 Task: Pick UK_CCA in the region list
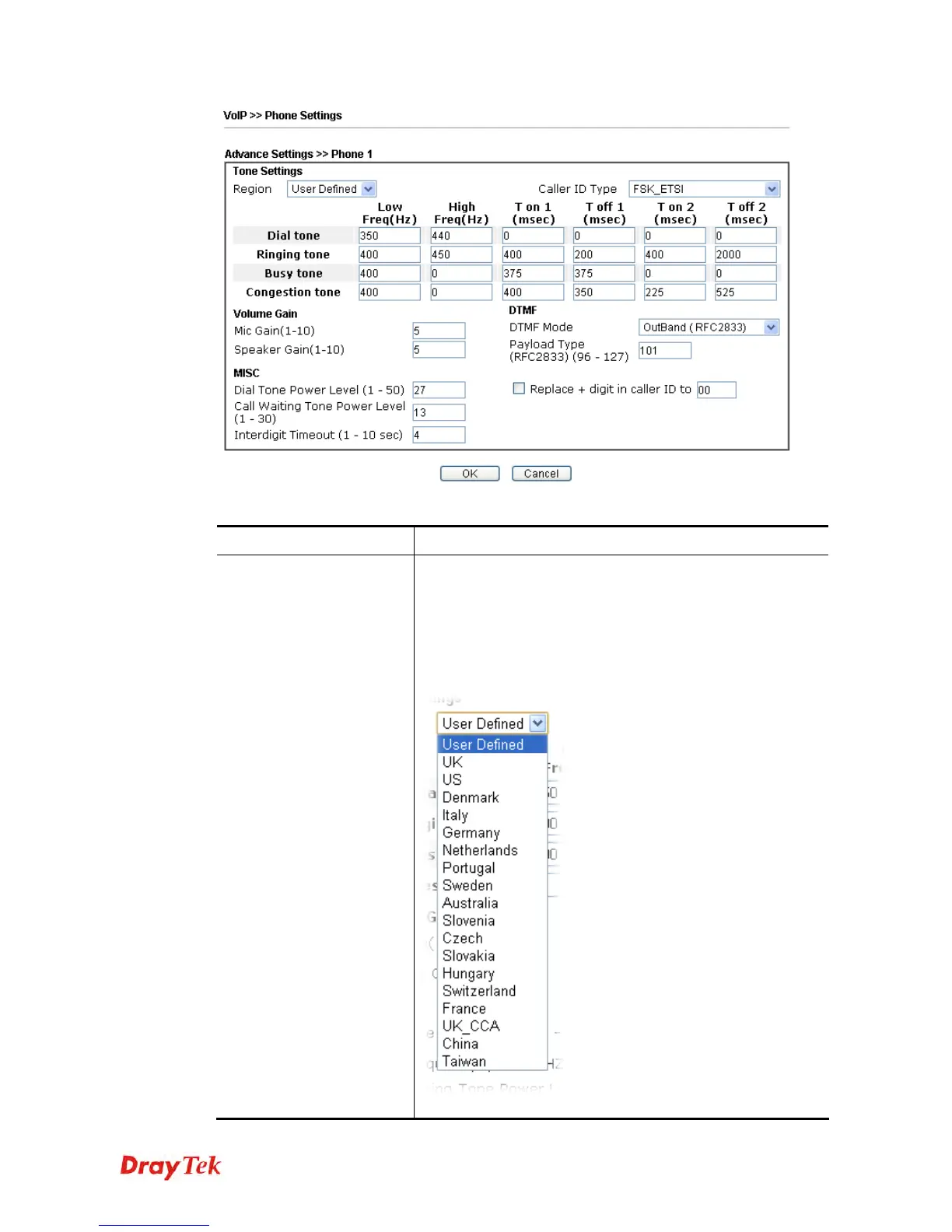(x=492, y=1026)
